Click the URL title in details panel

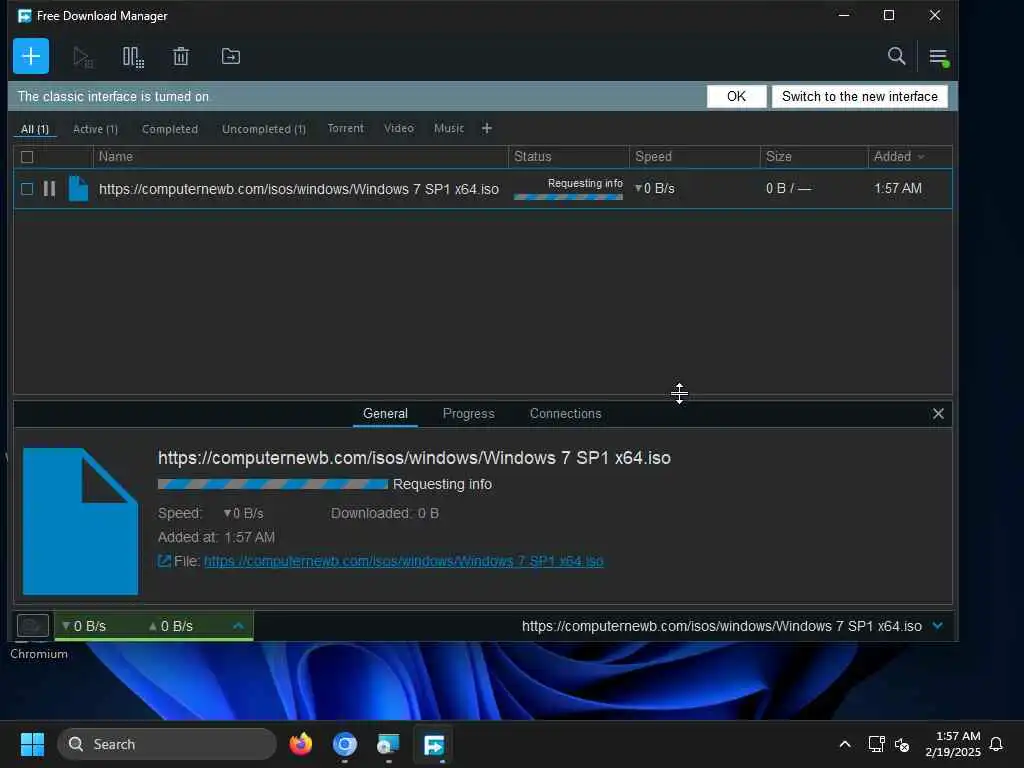click(x=414, y=458)
